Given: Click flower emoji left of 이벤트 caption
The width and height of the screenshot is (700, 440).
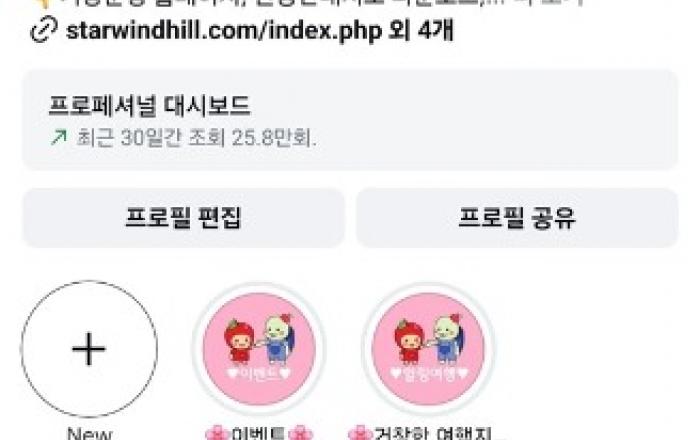Looking at the screenshot, I should tap(217, 434).
